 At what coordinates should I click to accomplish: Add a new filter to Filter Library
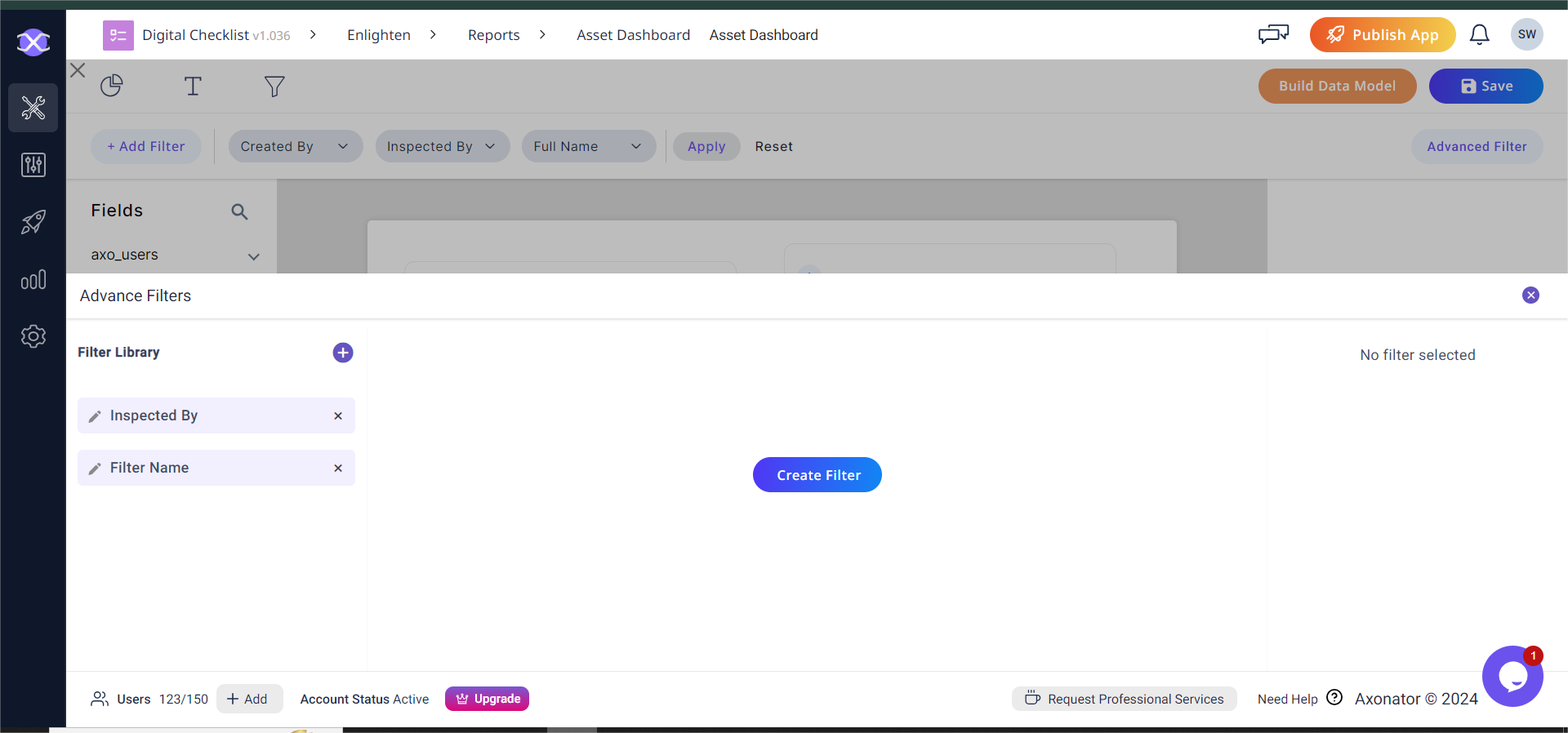pyautogui.click(x=343, y=353)
